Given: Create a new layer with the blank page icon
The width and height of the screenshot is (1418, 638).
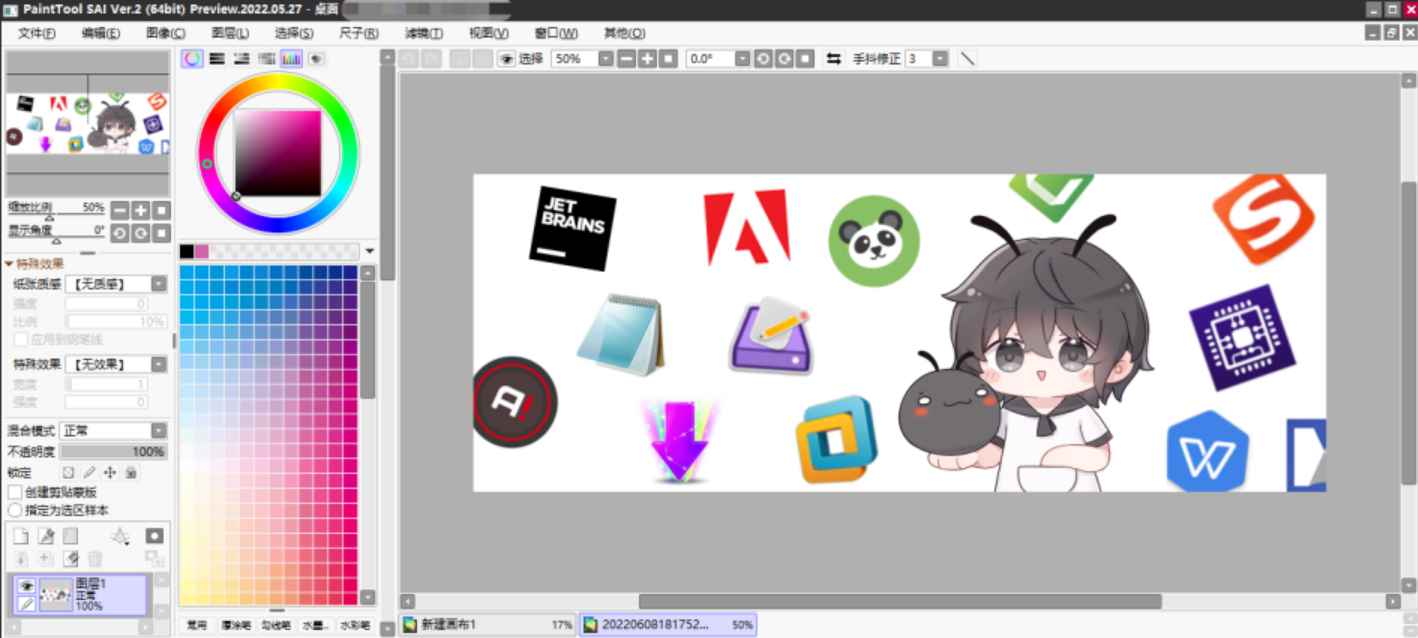Looking at the screenshot, I should [x=20, y=536].
